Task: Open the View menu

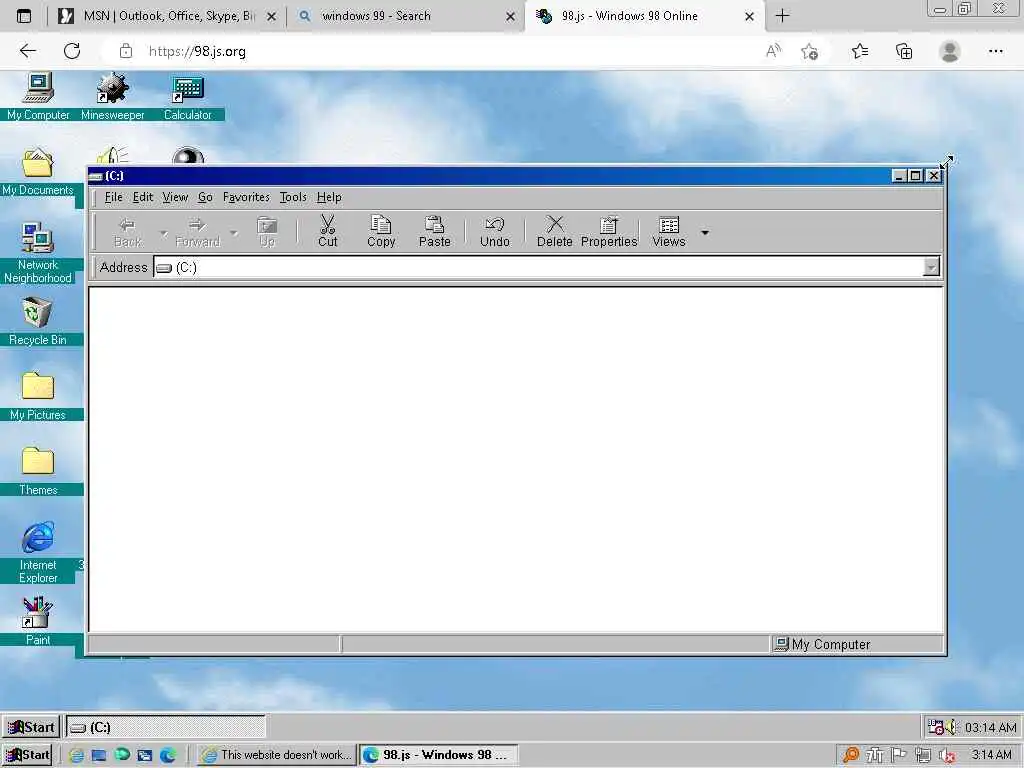Action: click(175, 197)
